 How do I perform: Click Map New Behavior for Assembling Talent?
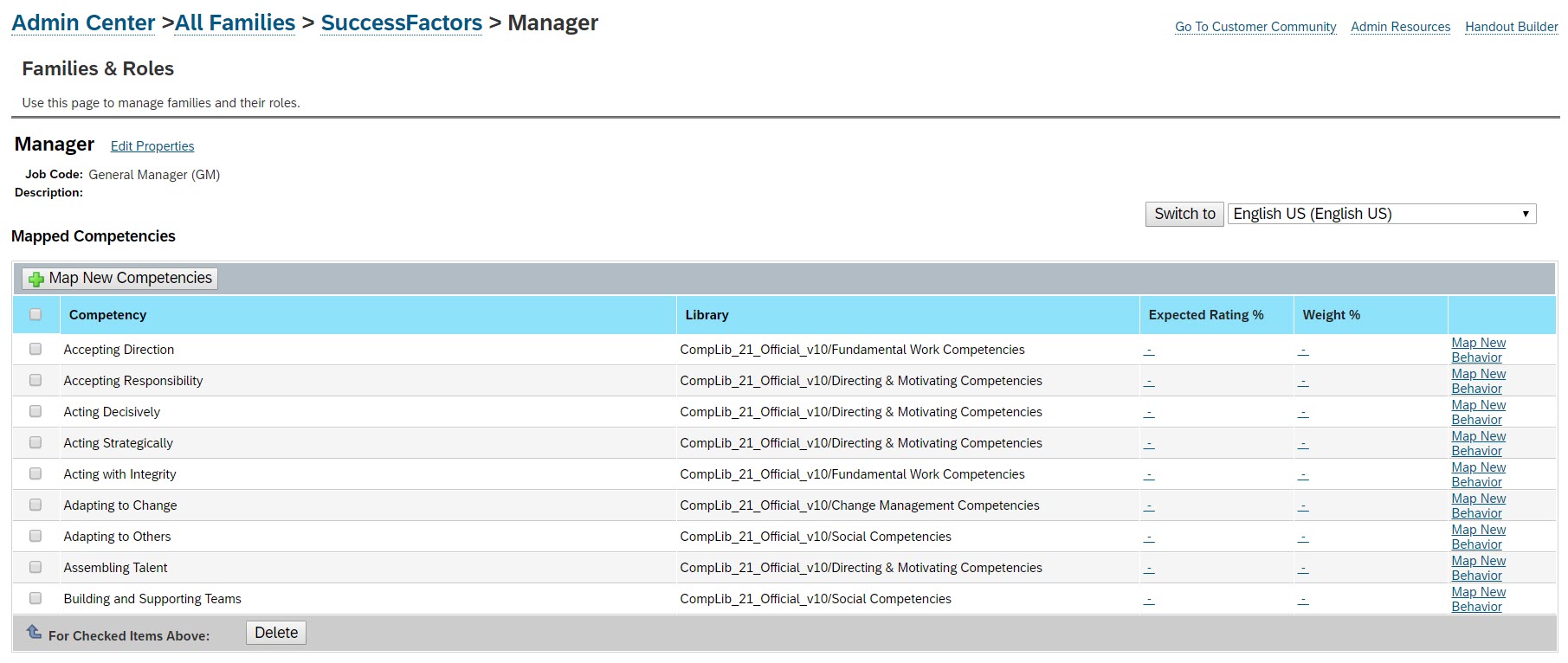click(x=1478, y=568)
